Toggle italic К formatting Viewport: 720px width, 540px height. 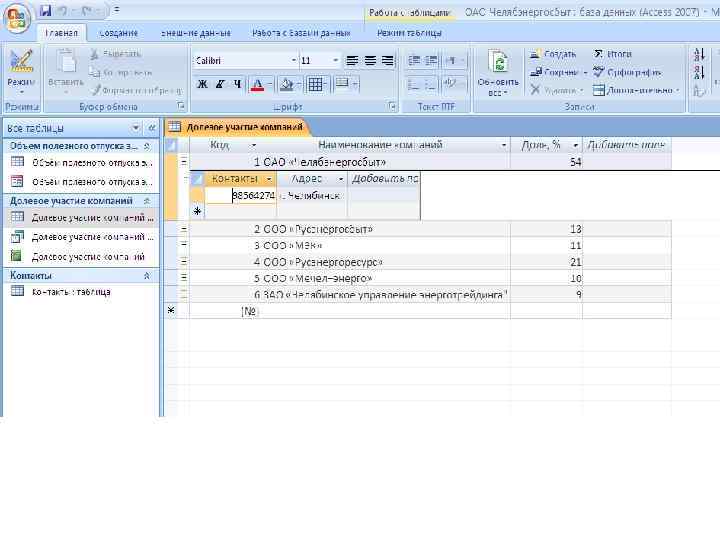coord(220,84)
